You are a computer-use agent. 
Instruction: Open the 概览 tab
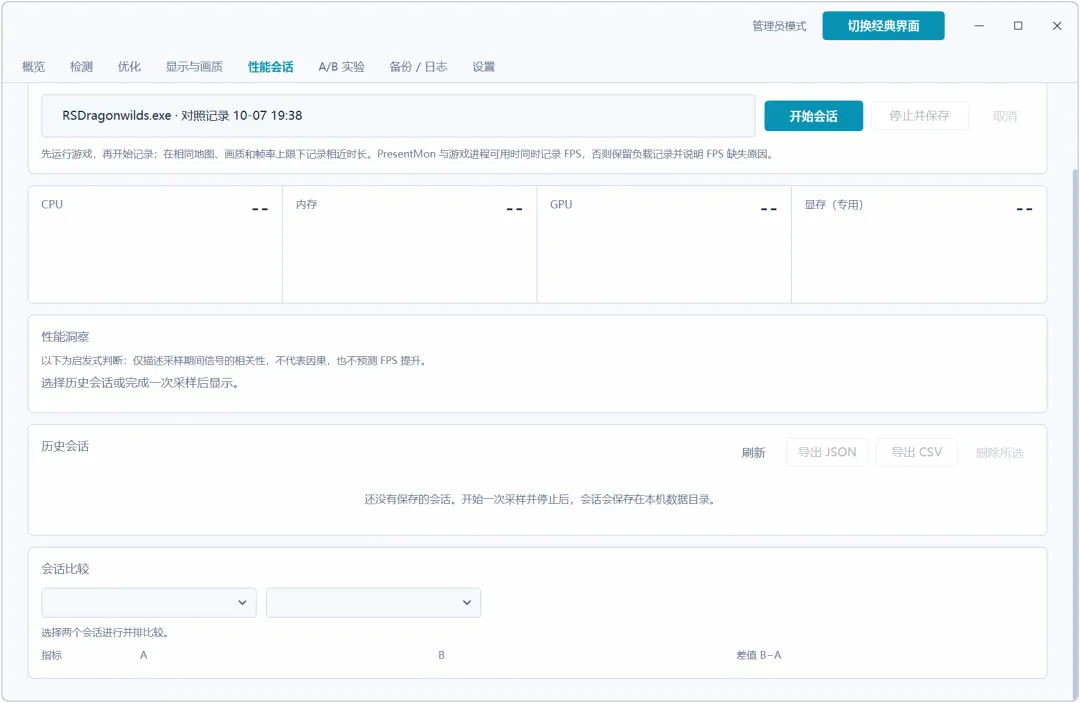(33, 67)
